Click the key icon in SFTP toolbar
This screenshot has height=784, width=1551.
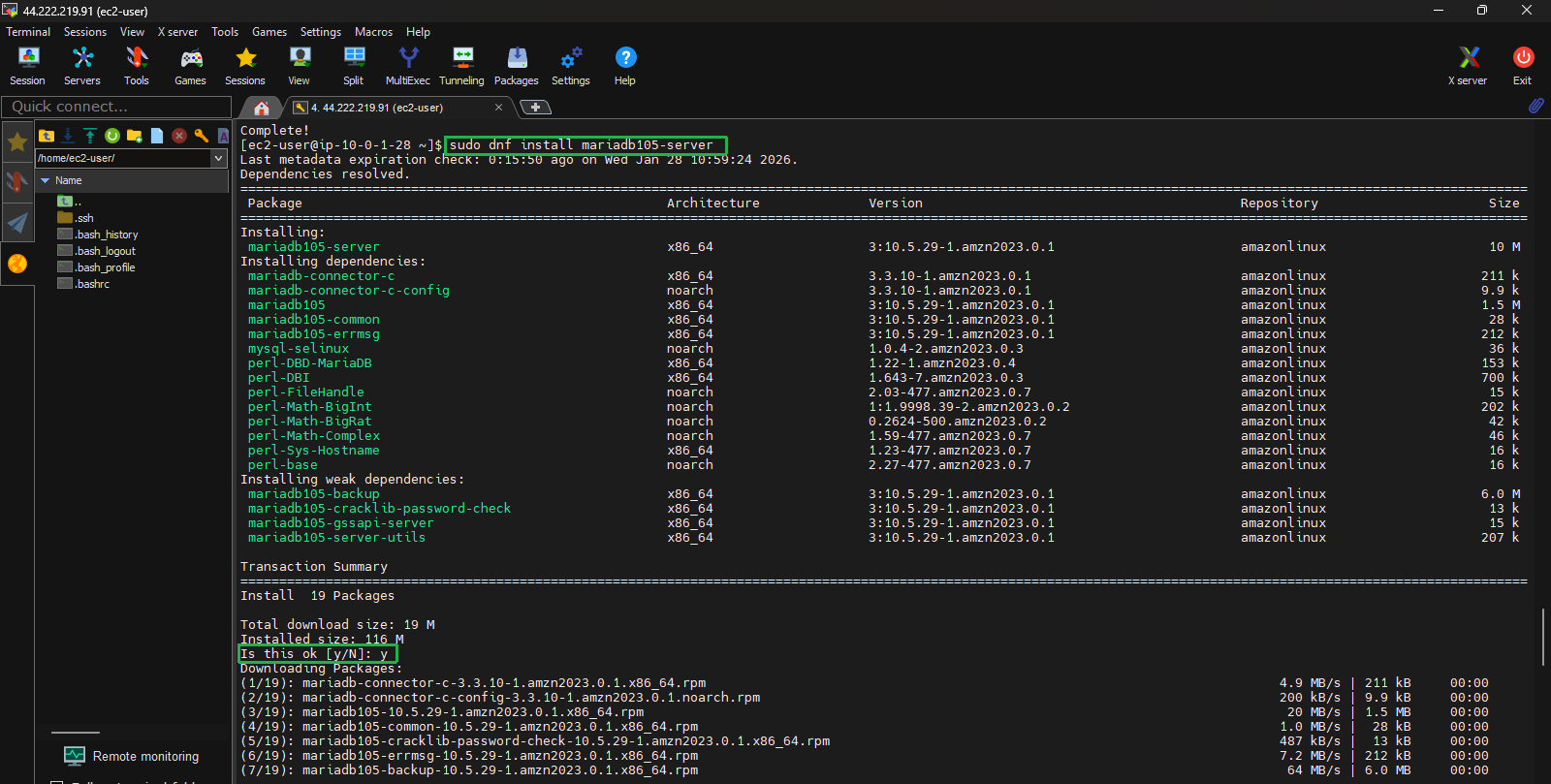tap(202, 136)
